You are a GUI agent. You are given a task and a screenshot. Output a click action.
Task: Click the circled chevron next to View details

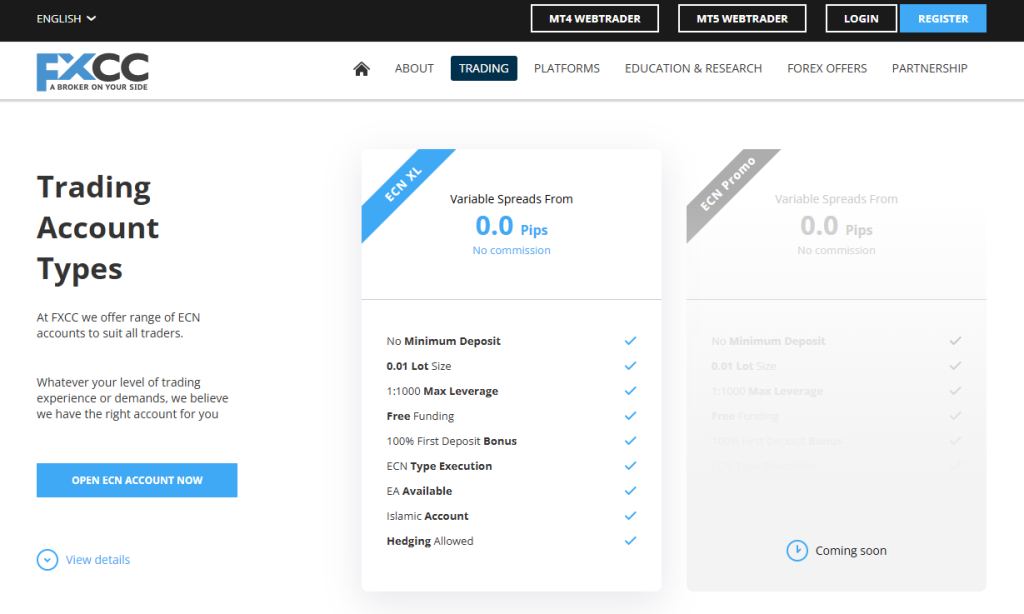pos(47,559)
